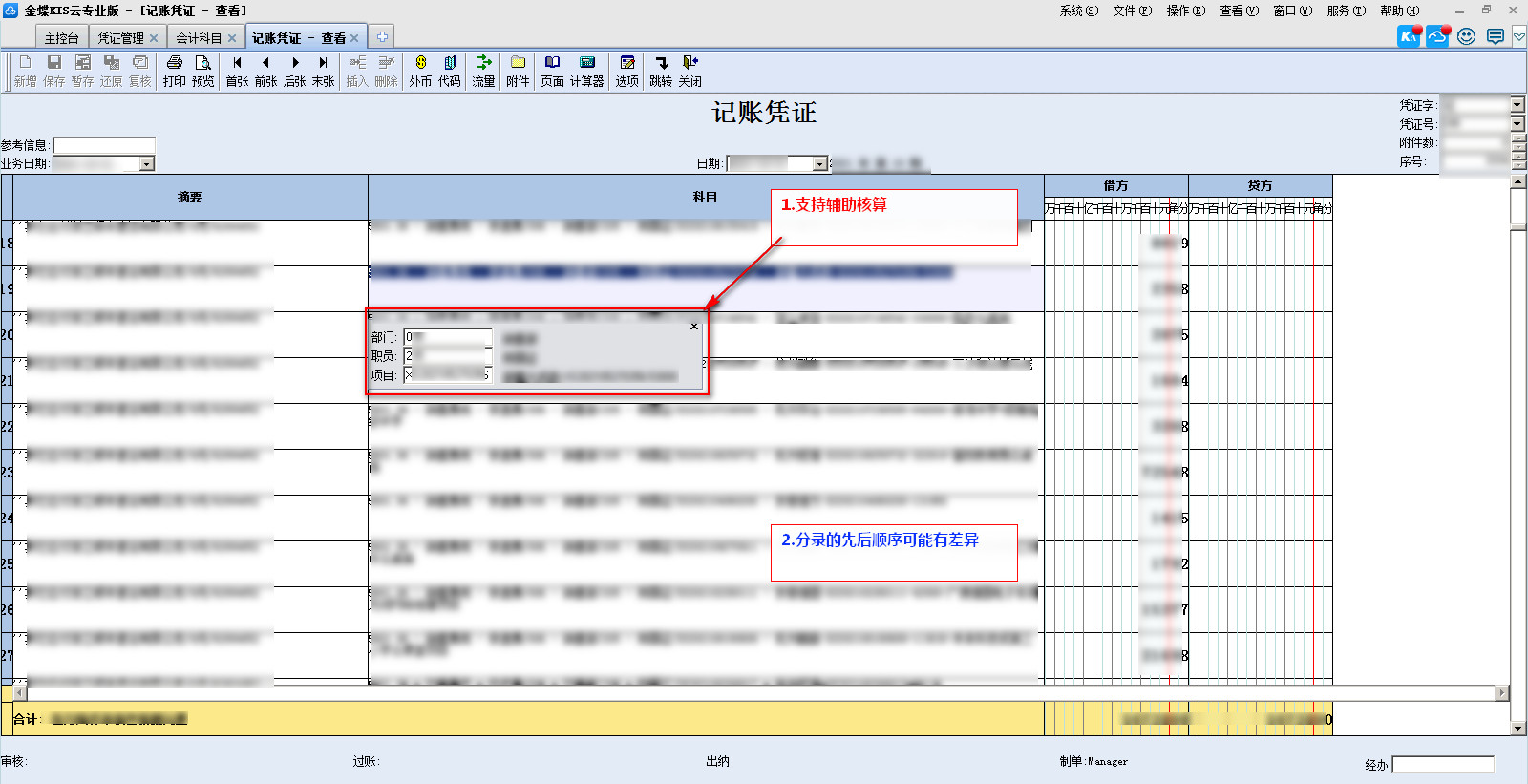Click the 打印 (Print) toolbar icon
1528x784 pixels.
coord(174,70)
